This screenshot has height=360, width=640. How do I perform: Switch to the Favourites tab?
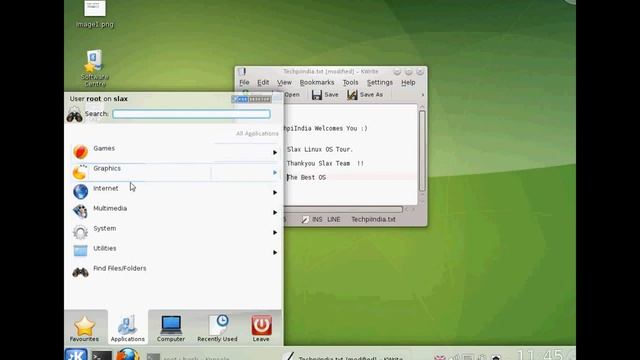(x=84, y=328)
